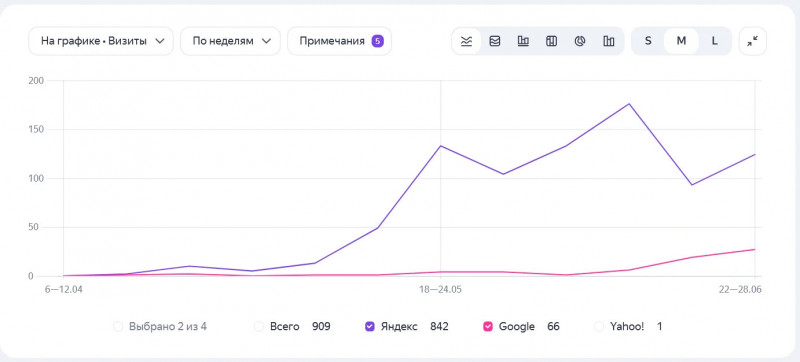The width and height of the screenshot is (800, 362).
Task: Set chart size to S
Action: coord(648,41)
